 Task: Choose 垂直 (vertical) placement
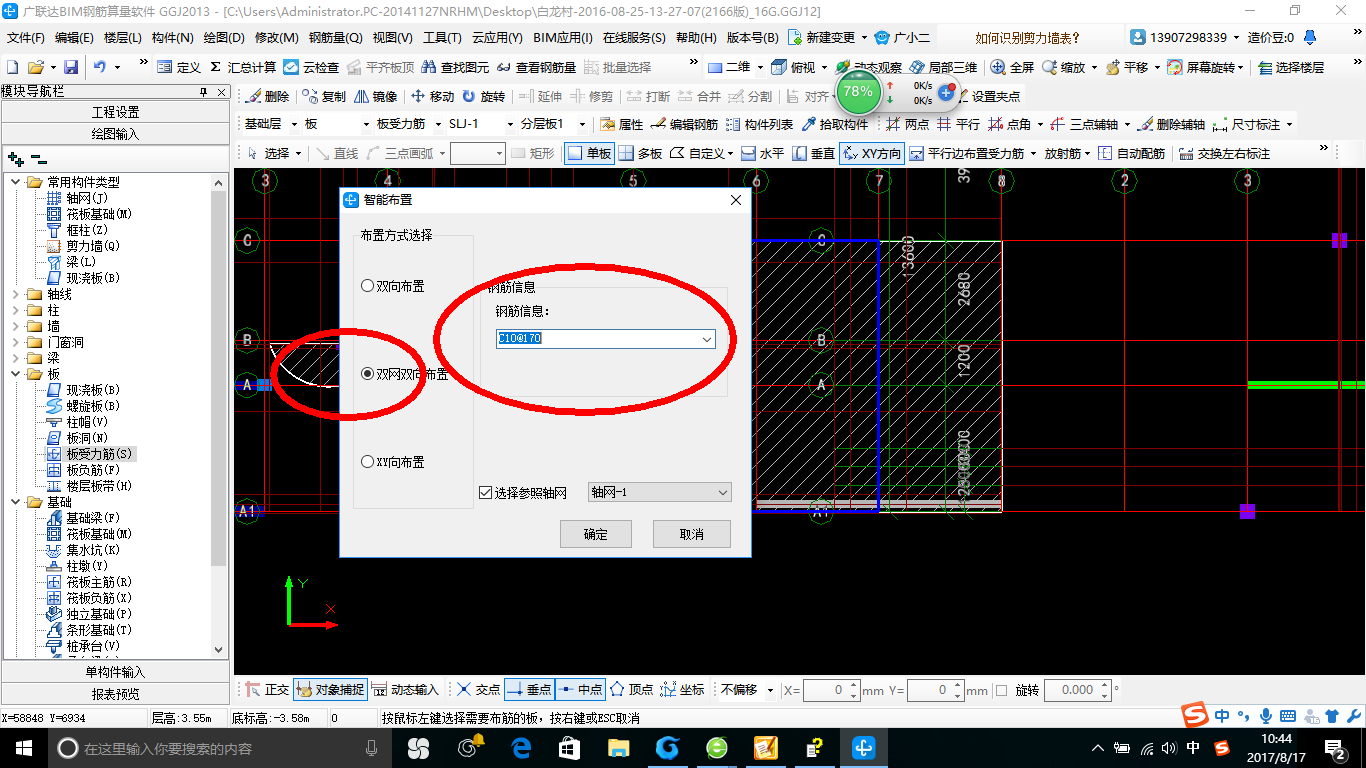pos(813,153)
